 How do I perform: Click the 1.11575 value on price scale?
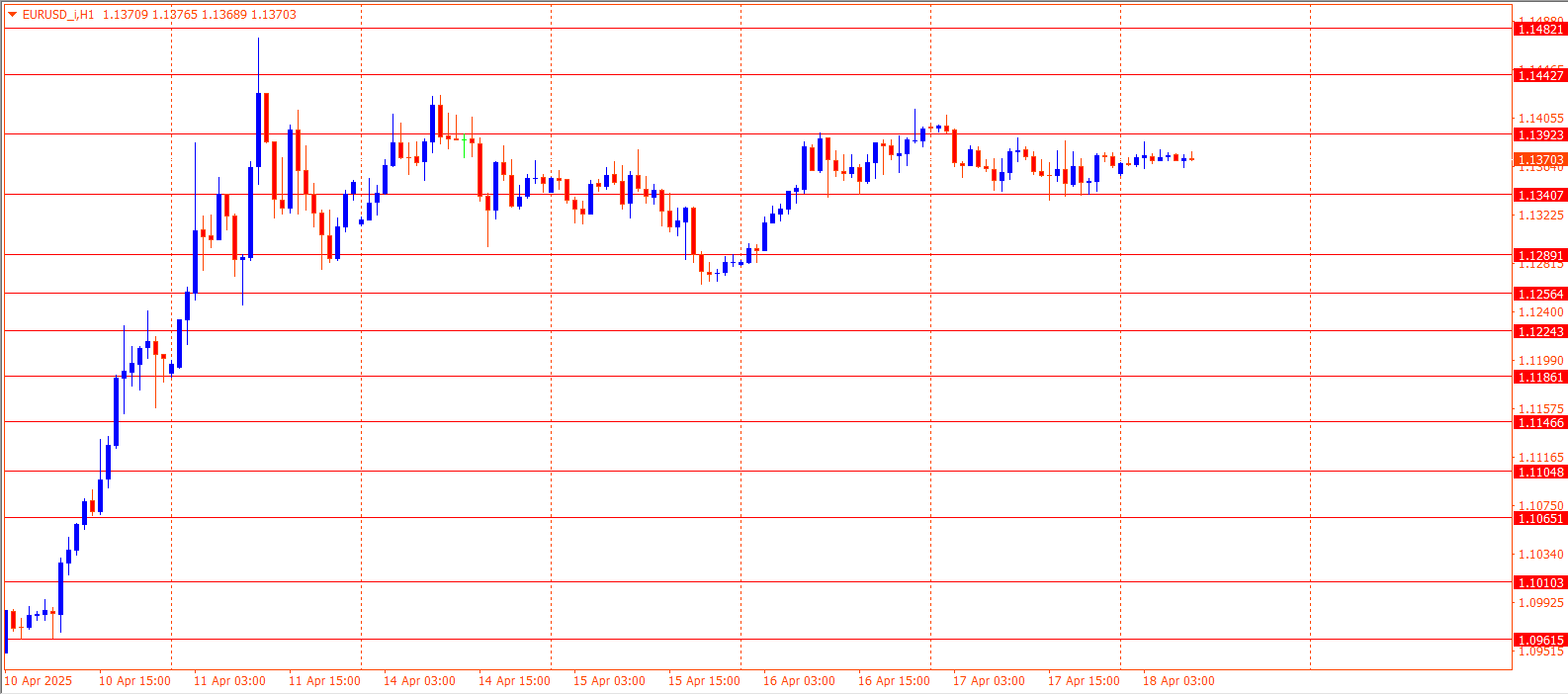[1540, 409]
